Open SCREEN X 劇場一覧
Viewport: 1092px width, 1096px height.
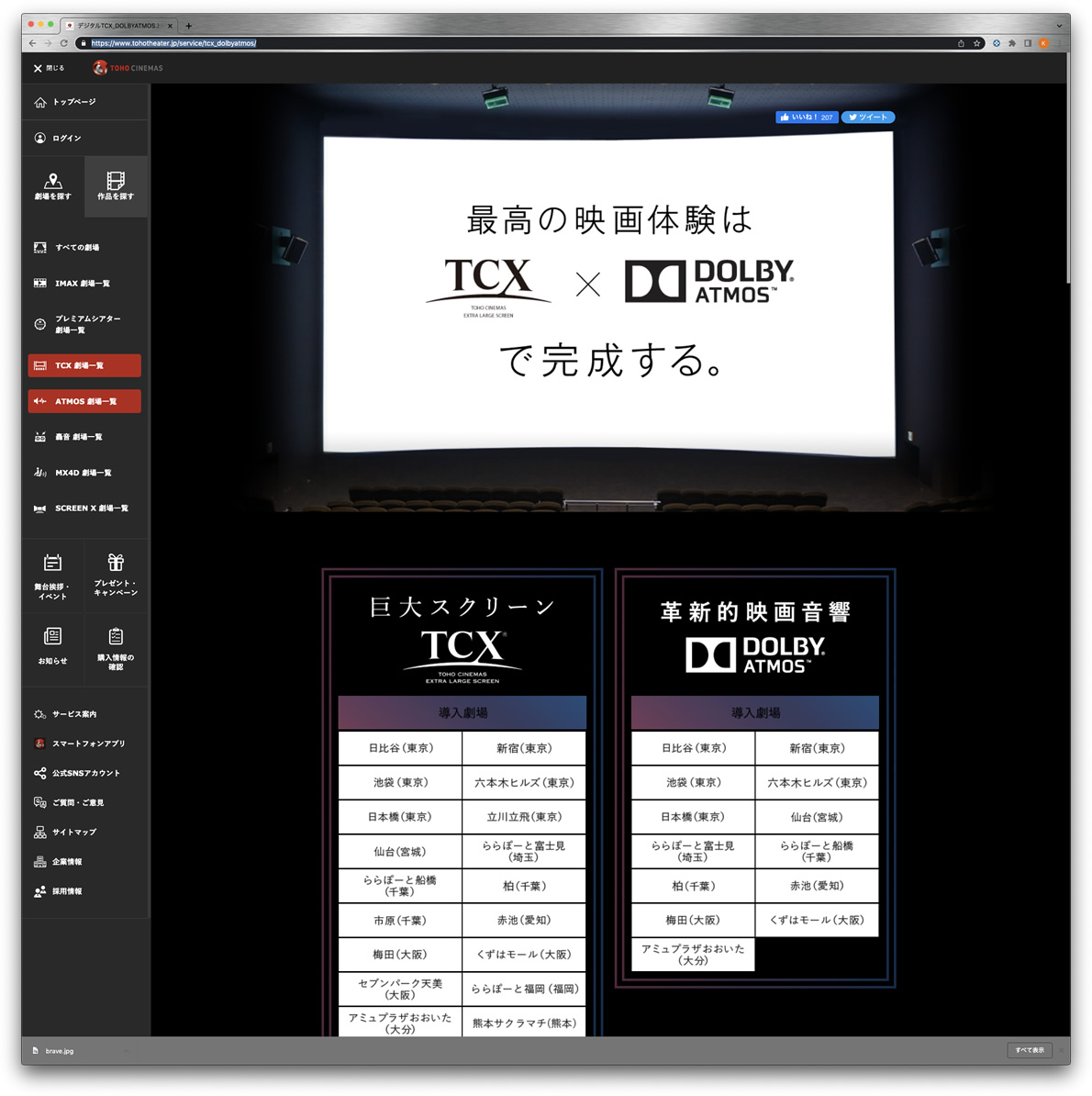point(81,509)
